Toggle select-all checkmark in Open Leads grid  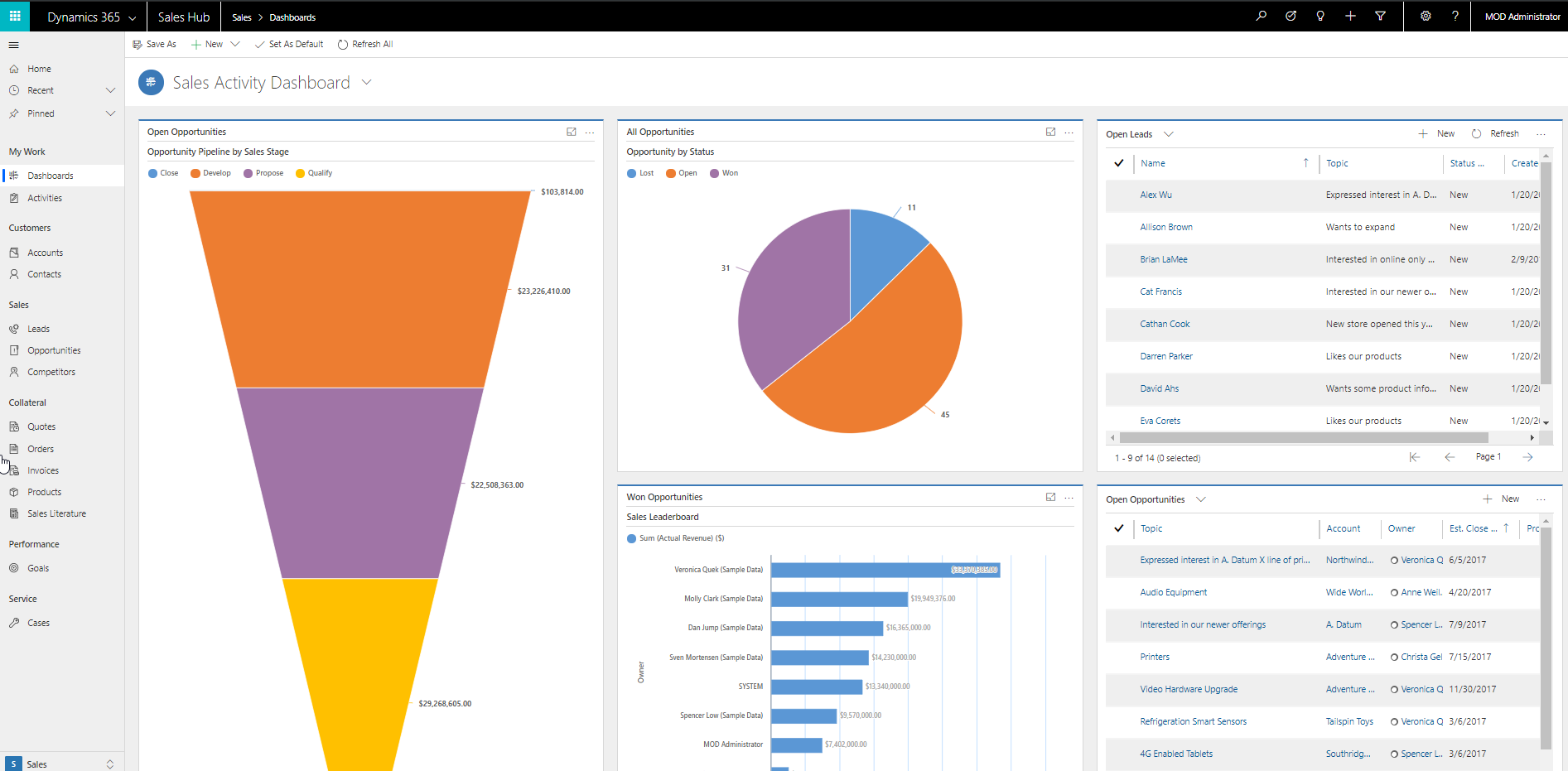1118,163
